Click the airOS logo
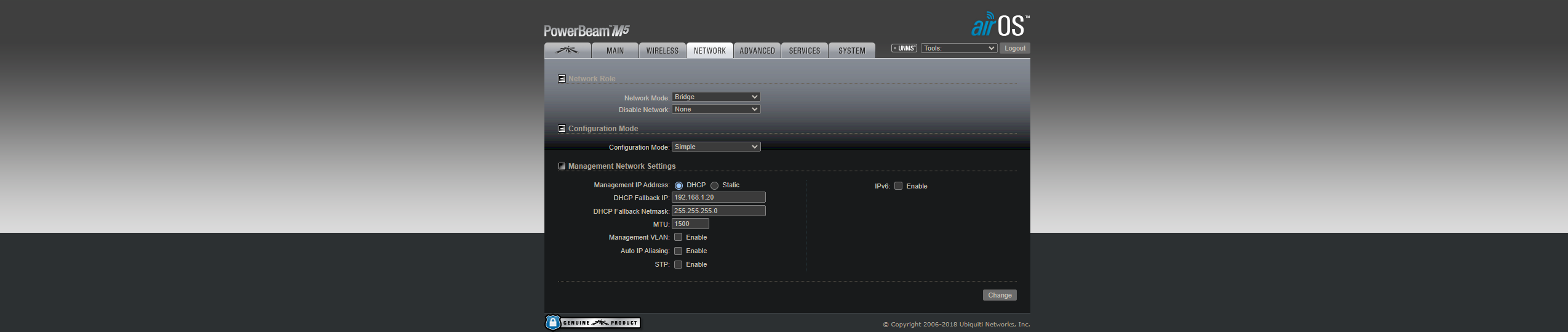The width and height of the screenshot is (1568, 332). (999, 25)
